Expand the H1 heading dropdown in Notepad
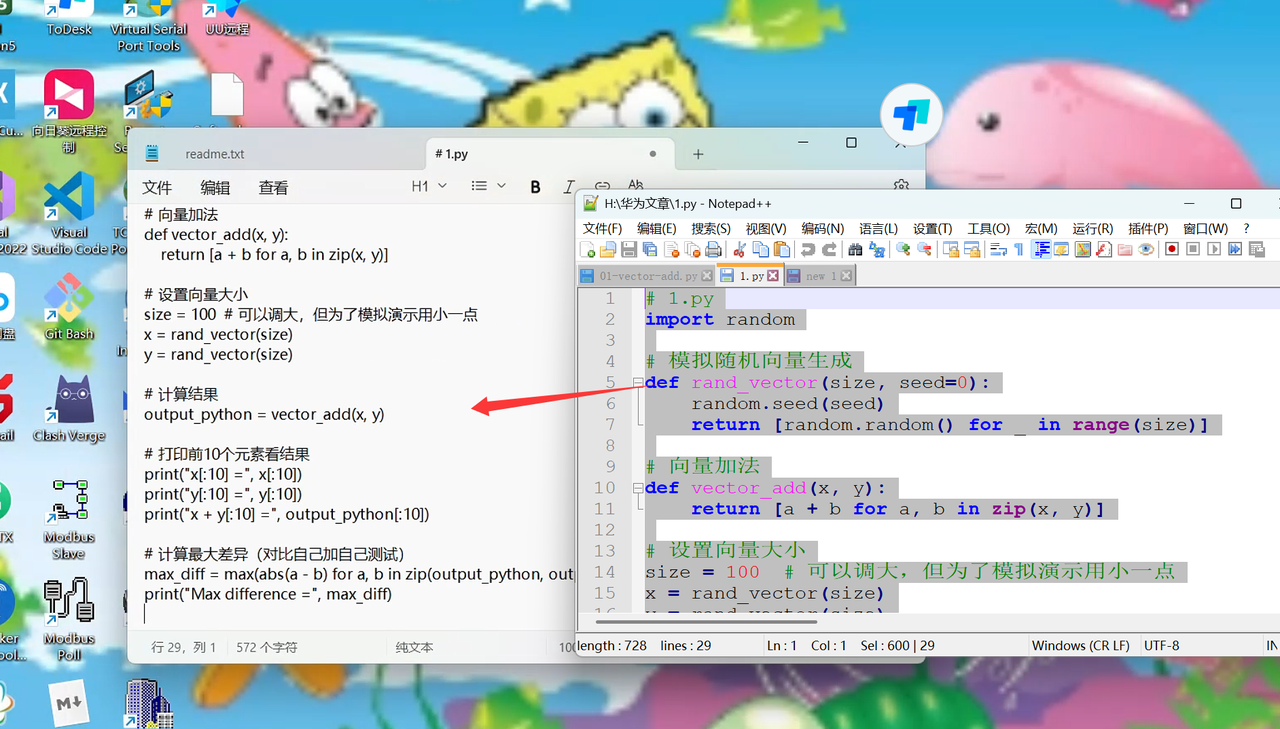The height and width of the screenshot is (729, 1280). click(x=429, y=186)
